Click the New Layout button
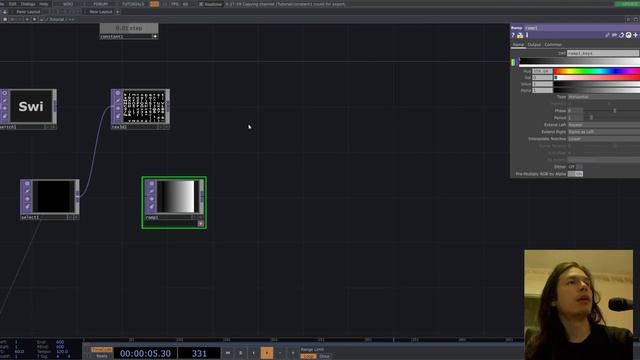Viewport: 640px width, 360px height. tap(101, 12)
